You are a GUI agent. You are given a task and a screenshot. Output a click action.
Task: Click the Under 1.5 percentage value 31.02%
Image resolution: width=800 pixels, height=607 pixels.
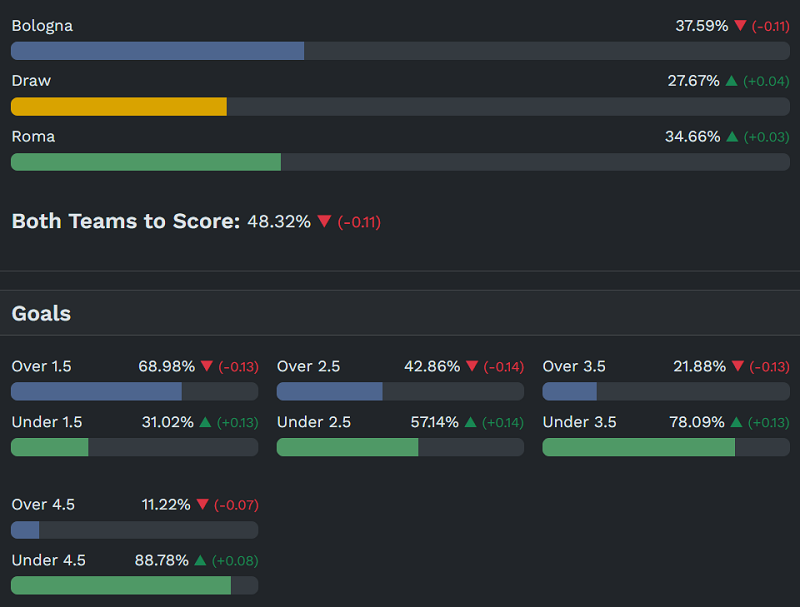click(168, 423)
